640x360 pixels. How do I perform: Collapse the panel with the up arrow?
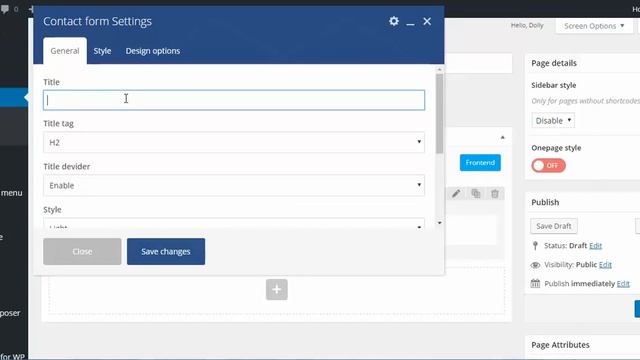[502, 138]
